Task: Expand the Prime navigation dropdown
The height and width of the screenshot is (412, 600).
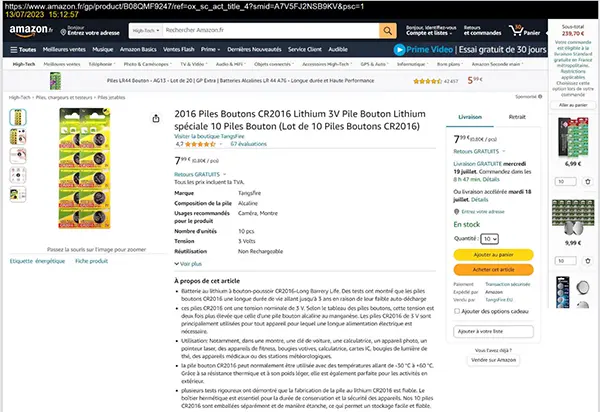Action: tap(210, 50)
